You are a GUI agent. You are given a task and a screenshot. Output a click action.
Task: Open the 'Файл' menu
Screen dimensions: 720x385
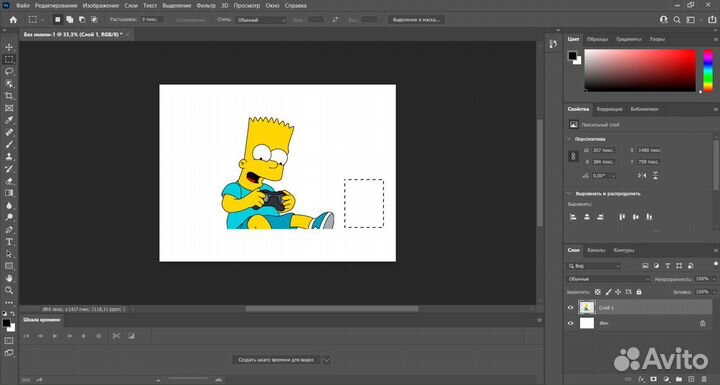tap(22, 6)
